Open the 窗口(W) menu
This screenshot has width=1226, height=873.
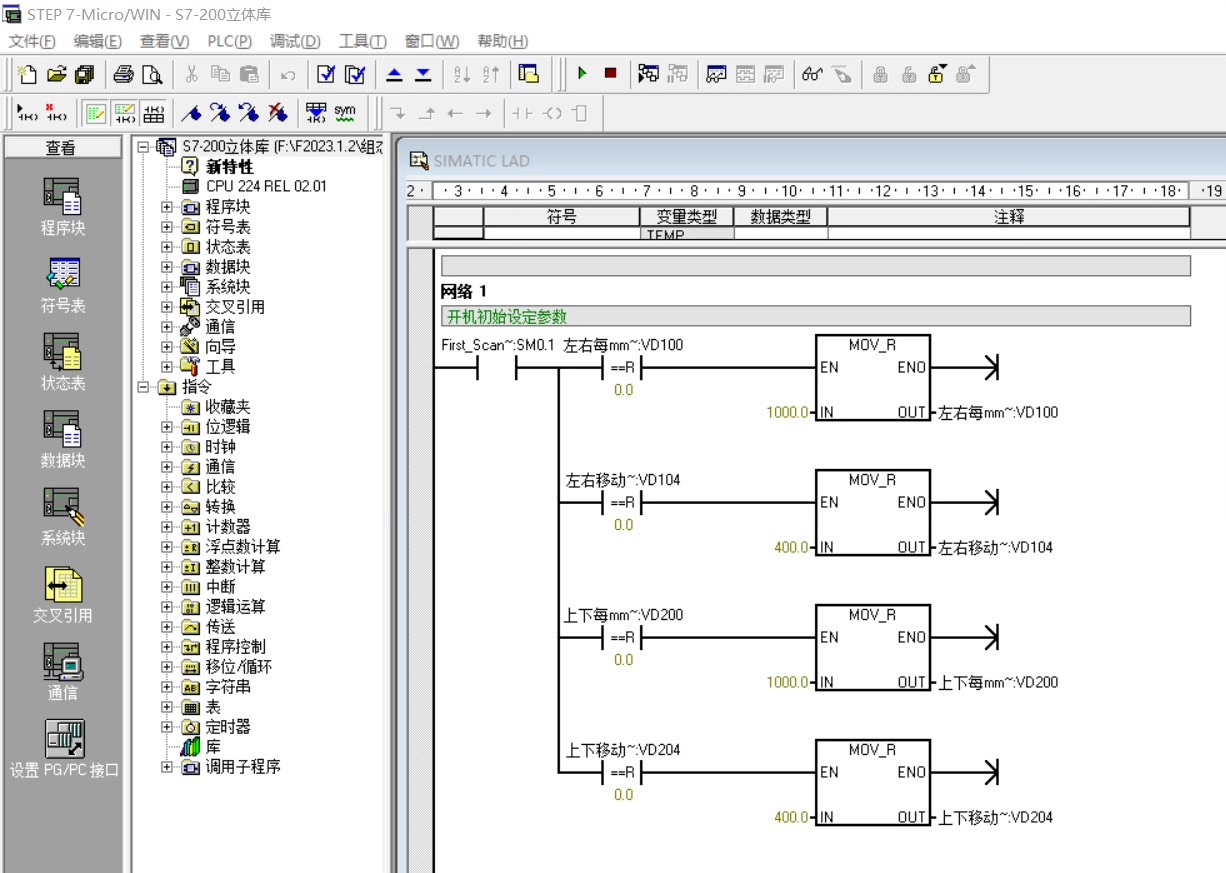click(431, 41)
